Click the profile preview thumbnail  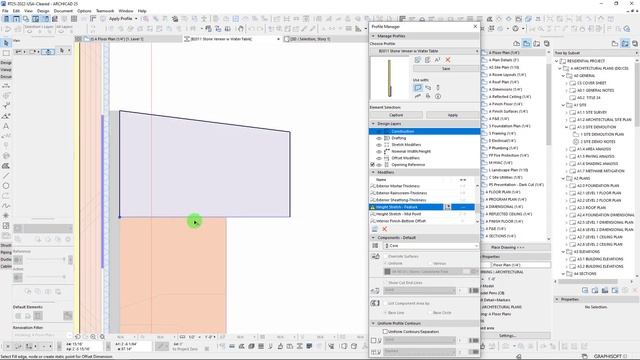(389, 78)
